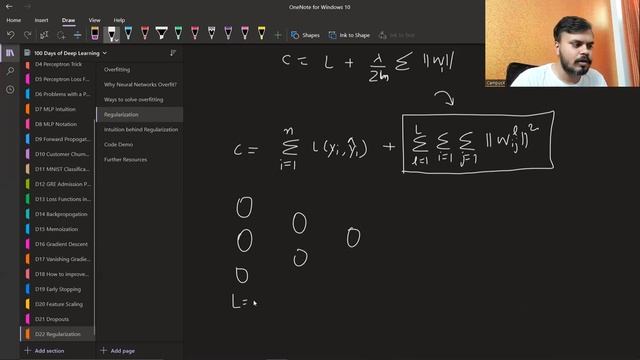
Task: Open section D4 Perceptron Trick
Action: point(58,64)
